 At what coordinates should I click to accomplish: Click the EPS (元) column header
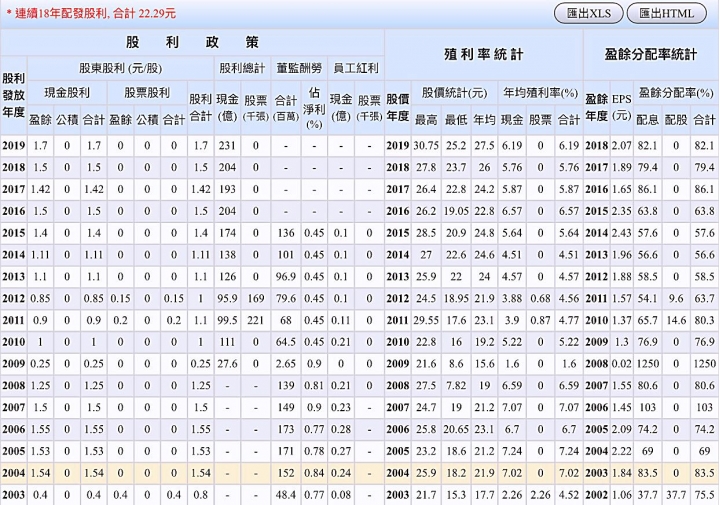[622, 107]
